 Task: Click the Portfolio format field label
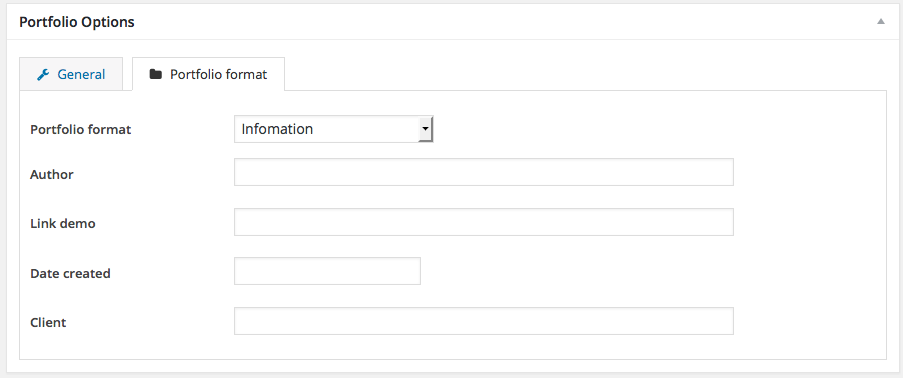pos(81,130)
